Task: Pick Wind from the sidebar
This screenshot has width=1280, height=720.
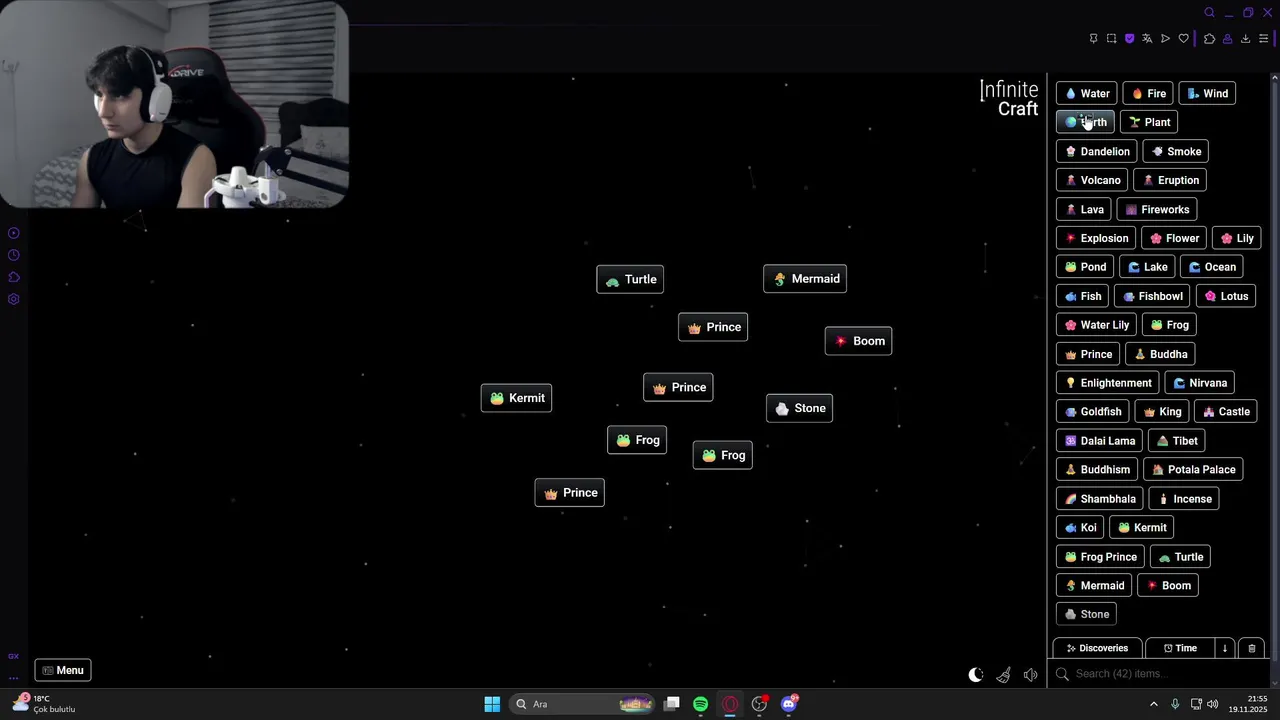Action: click(1207, 93)
